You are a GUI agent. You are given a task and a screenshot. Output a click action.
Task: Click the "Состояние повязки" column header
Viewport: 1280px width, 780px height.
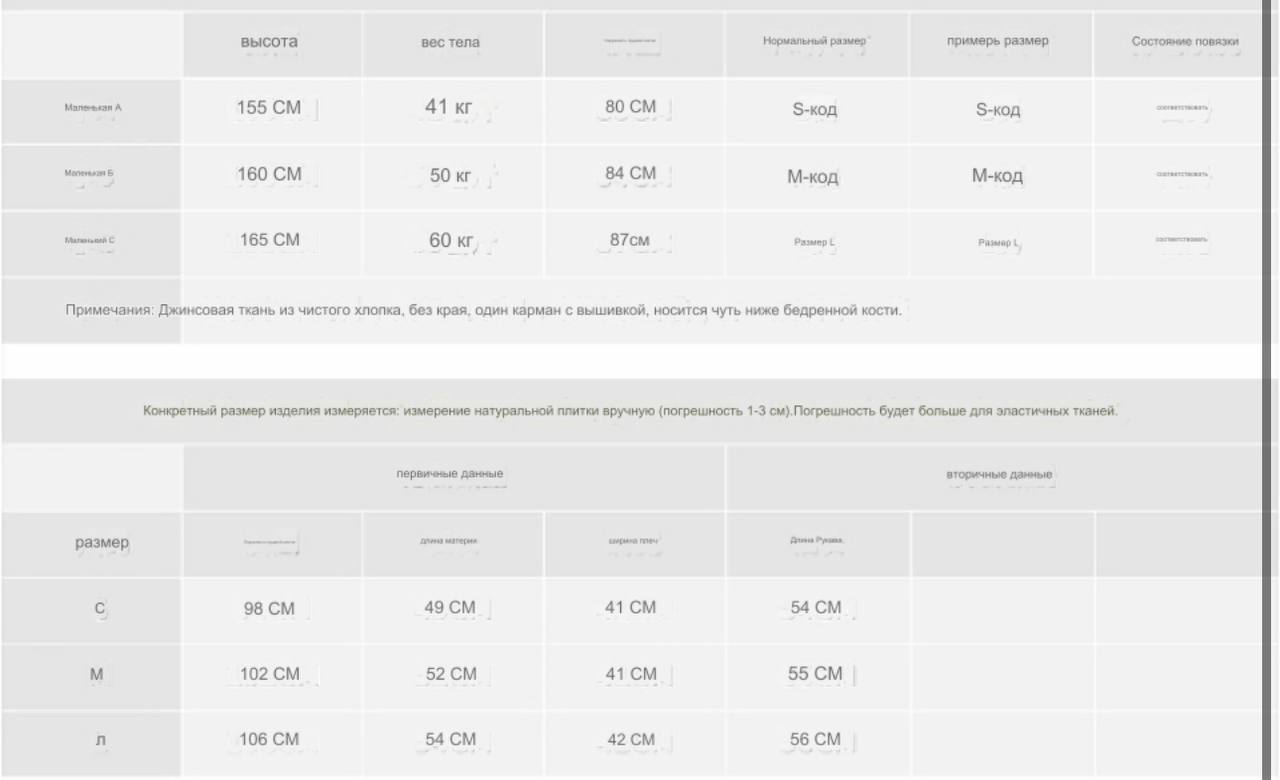[x=1185, y=44]
